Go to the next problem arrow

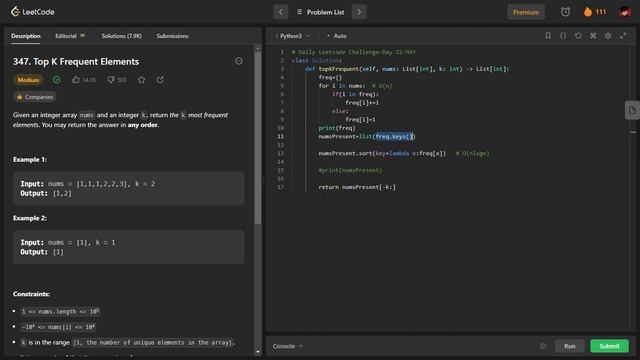tap(359, 12)
